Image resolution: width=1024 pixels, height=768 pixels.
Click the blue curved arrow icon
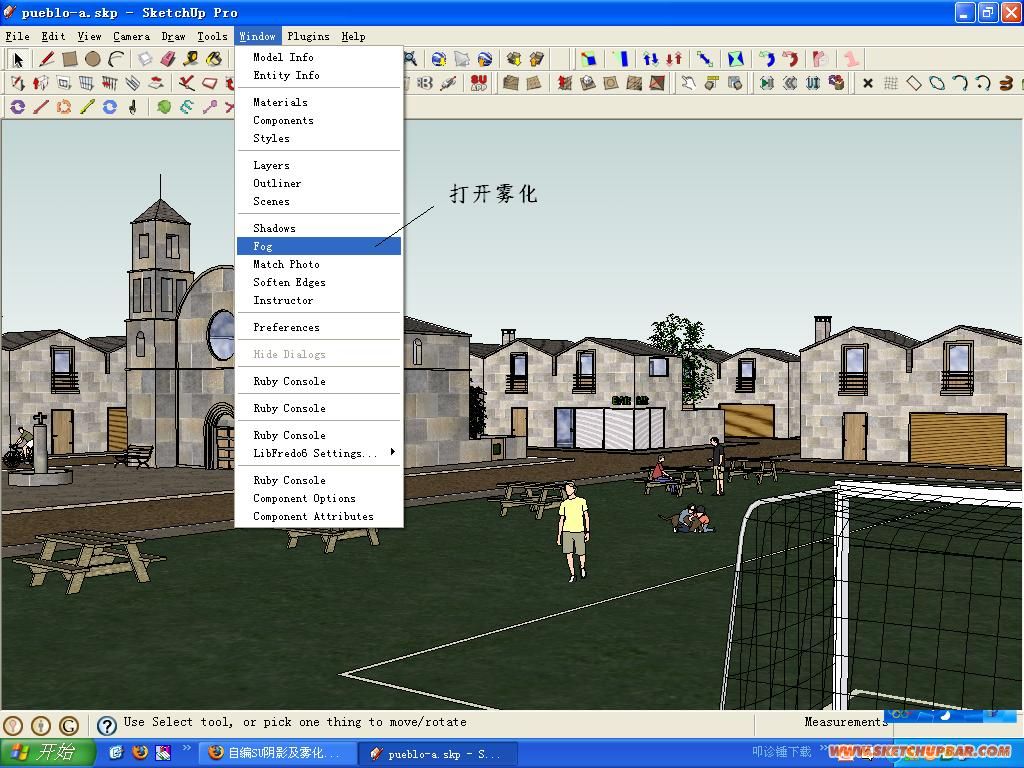767,59
